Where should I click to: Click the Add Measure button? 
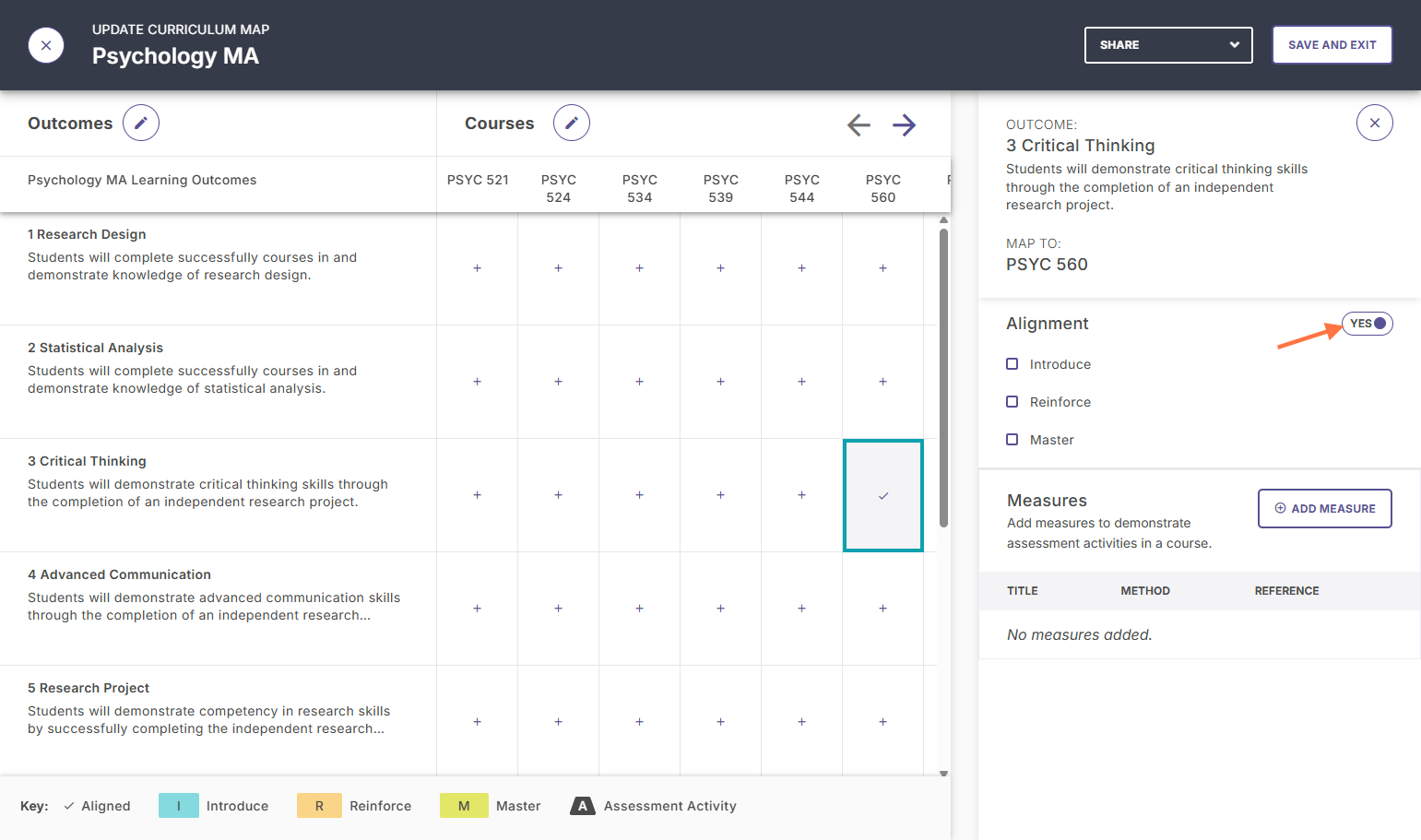(1325, 509)
